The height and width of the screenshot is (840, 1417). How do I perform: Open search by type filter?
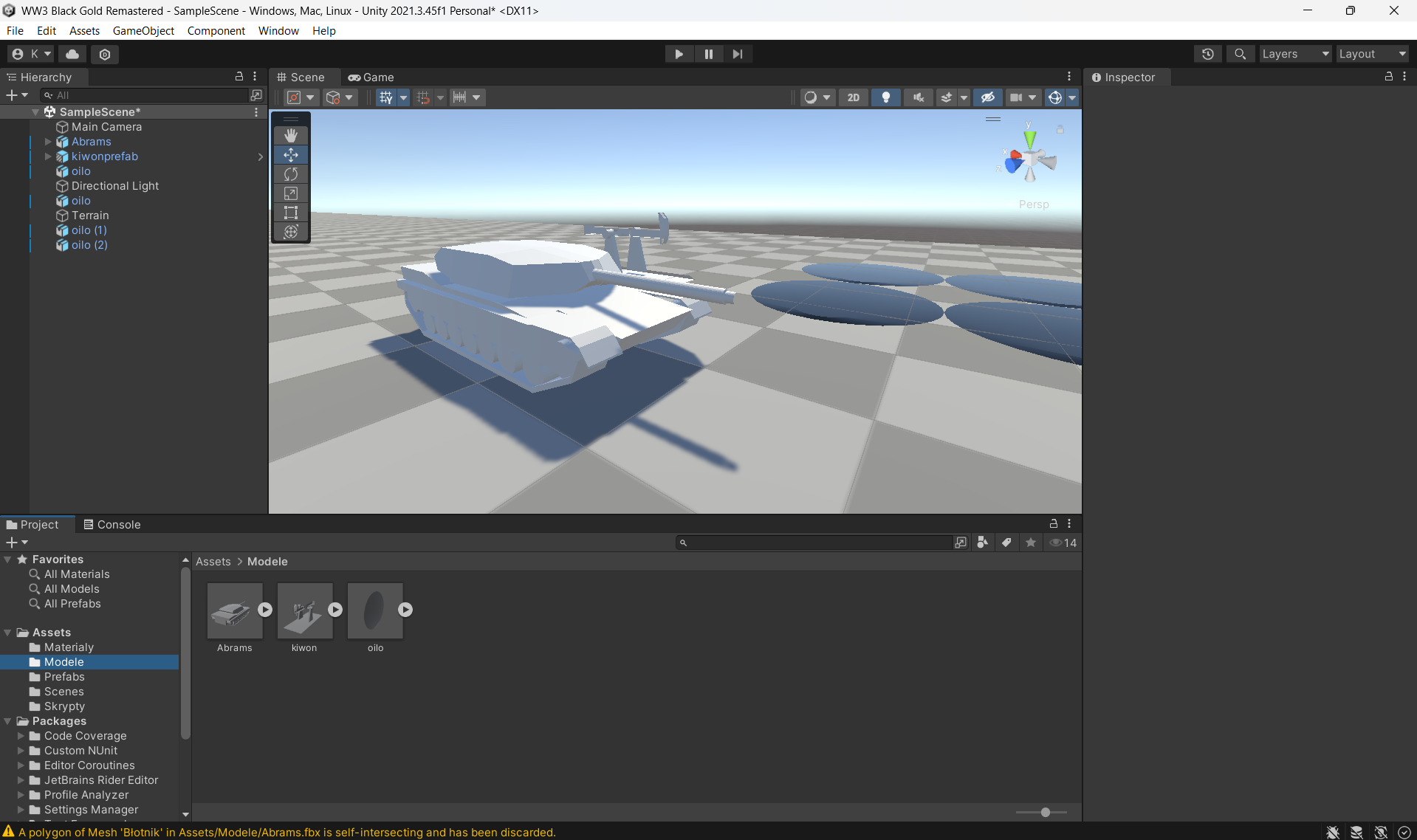(983, 543)
